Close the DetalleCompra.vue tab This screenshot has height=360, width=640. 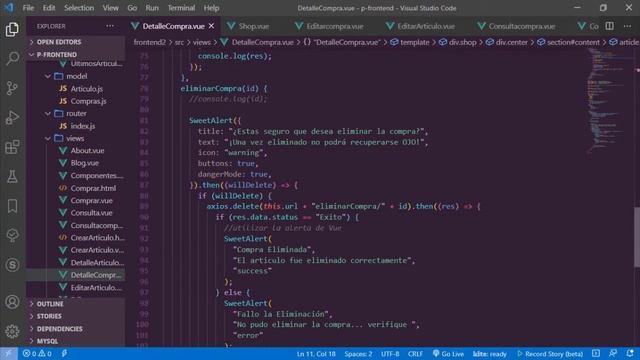point(211,26)
